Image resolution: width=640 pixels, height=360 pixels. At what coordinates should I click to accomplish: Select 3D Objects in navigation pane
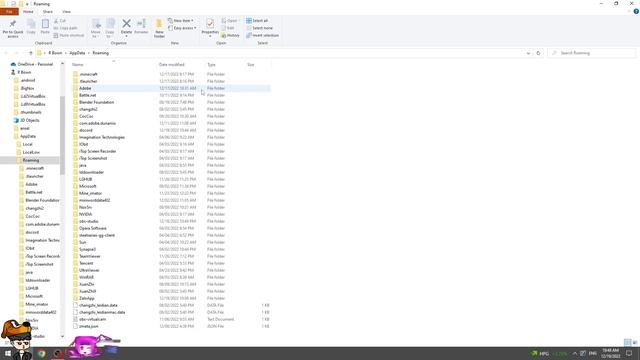(27, 120)
